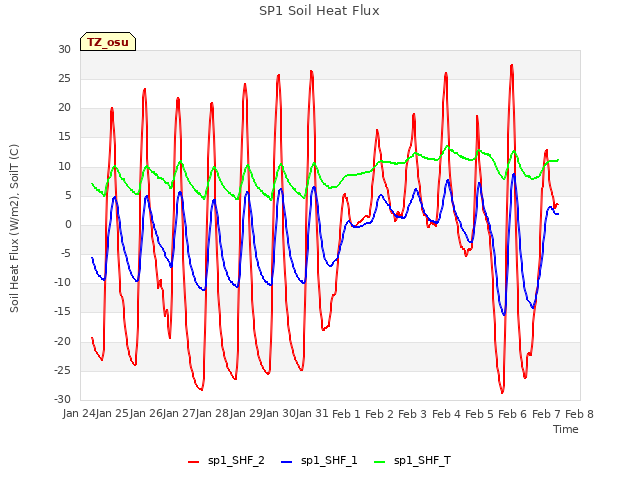Screen dimensions: 640x480
Task: Click the Feb 7 x-axis tick label
Action: click(546, 414)
